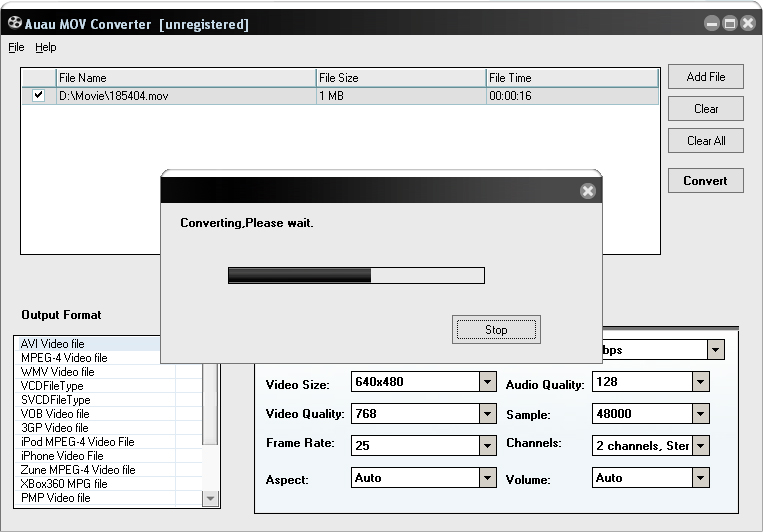This screenshot has width=763, height=532.
Task: Click the Add File button
Action: tap(706, 77)
